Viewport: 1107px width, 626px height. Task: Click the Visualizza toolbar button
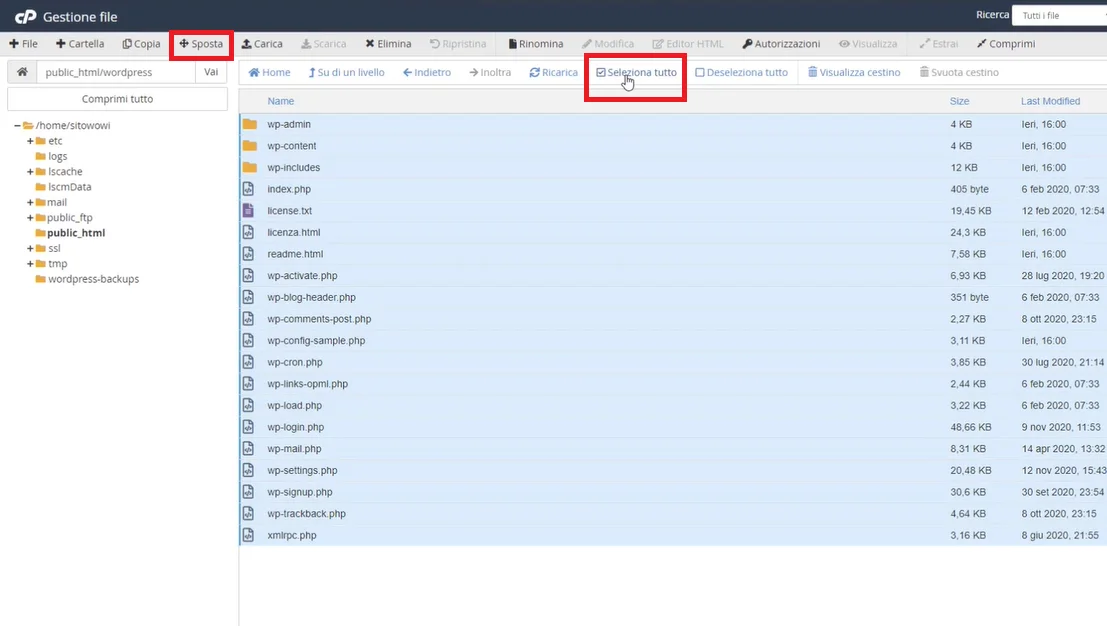tap(868, 44)
